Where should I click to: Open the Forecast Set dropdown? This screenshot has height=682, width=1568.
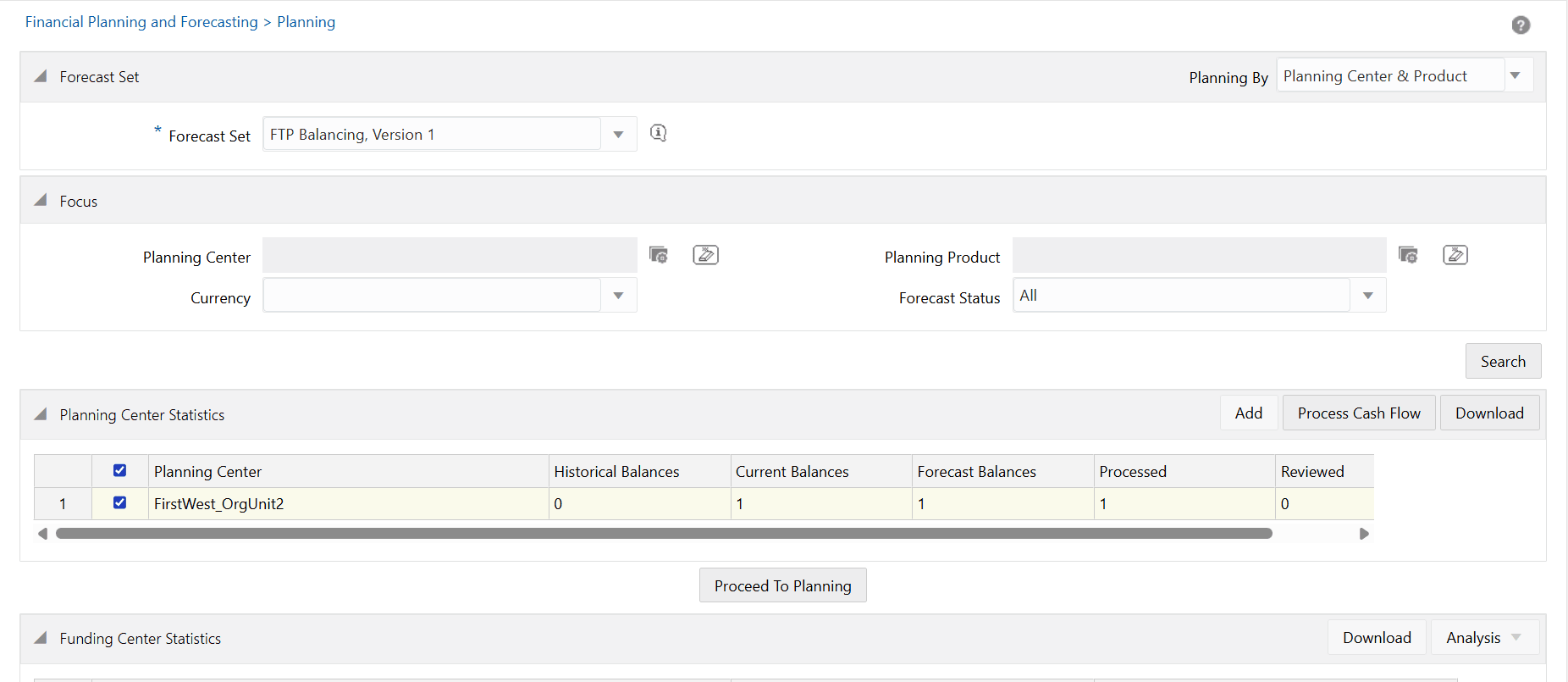pyautogui.click(x=618, y=135)
